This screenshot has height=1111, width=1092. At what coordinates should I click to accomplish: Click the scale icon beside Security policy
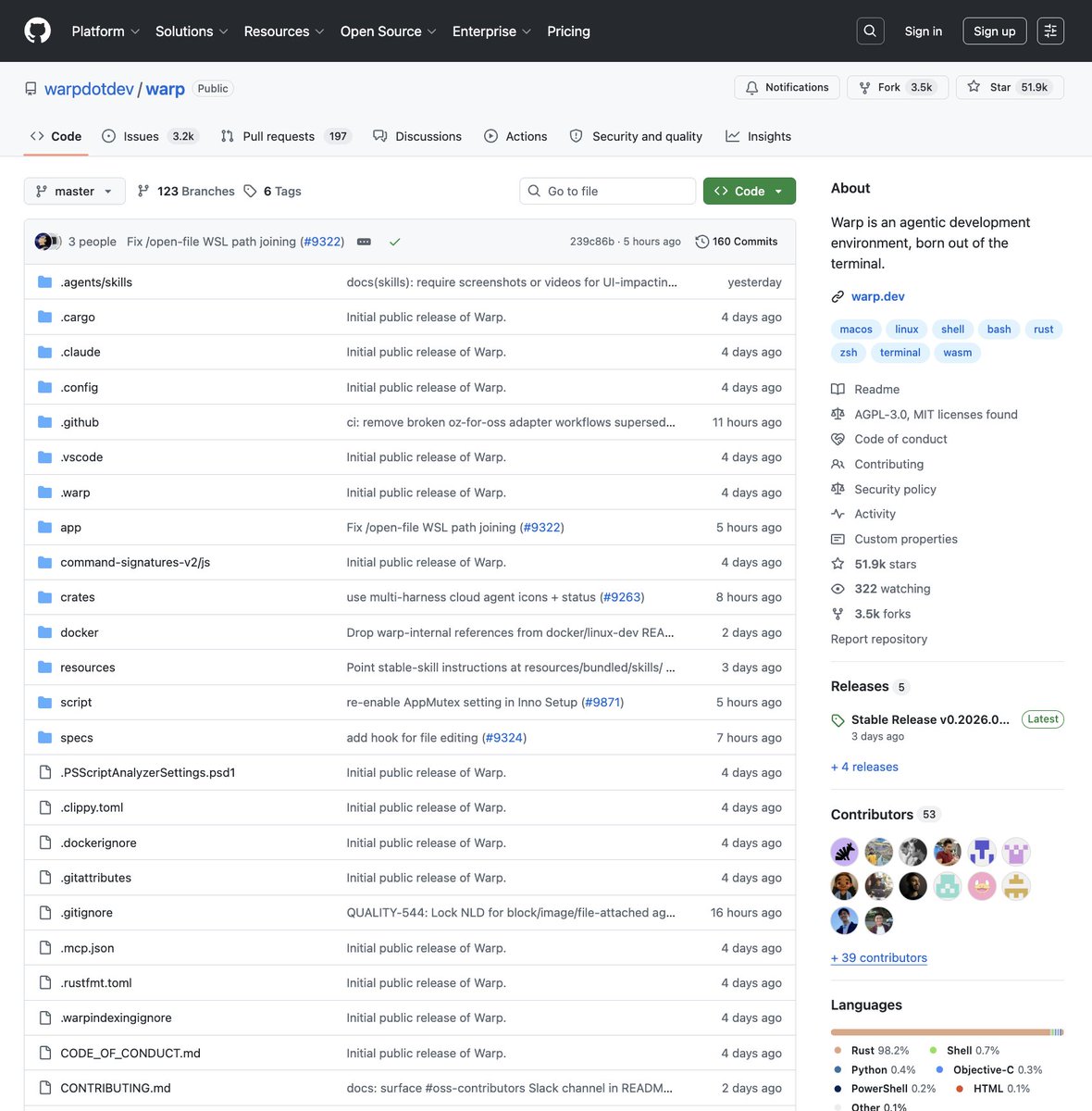838,489
